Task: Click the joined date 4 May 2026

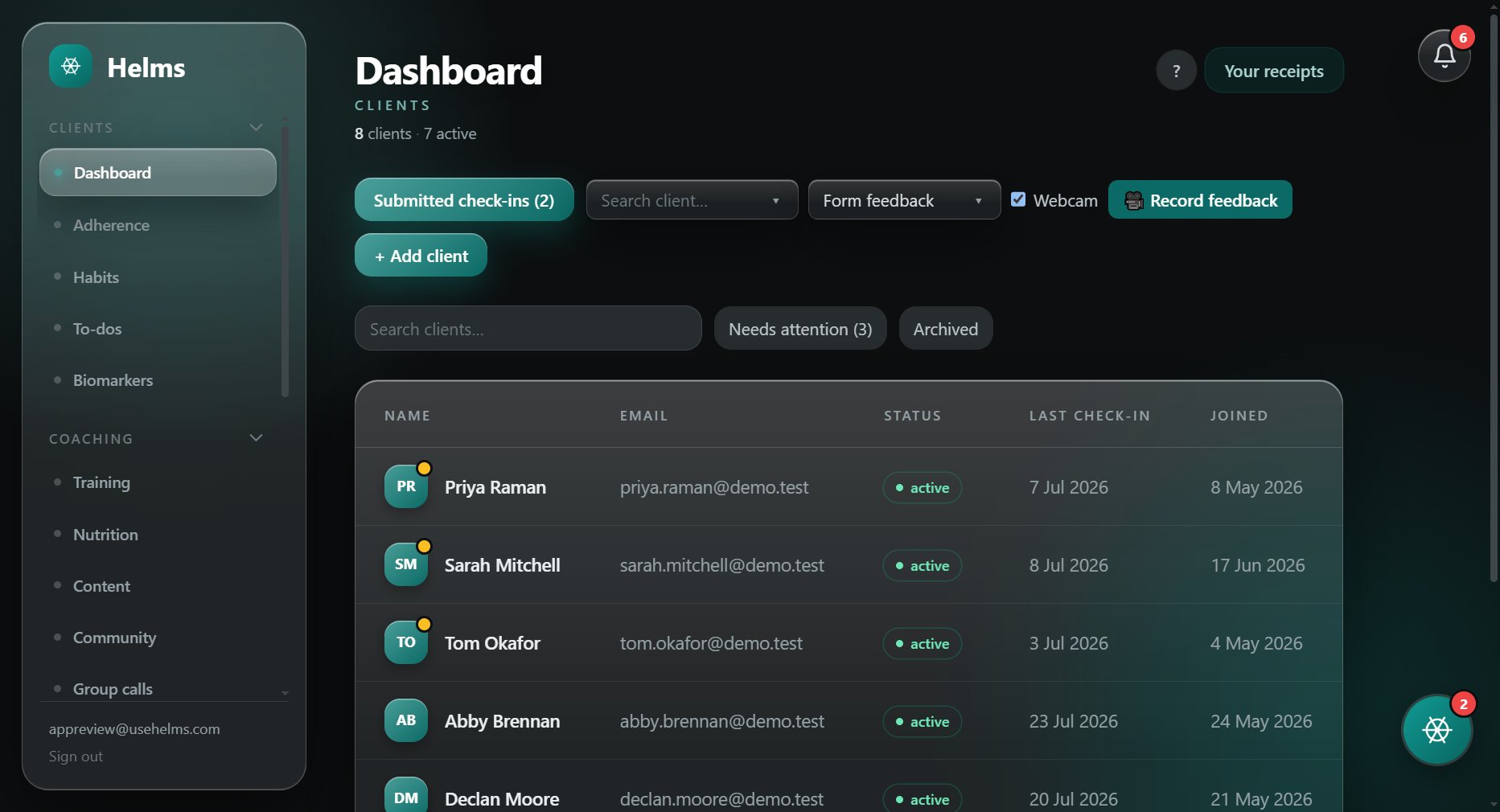Action: coord(1256,643)
